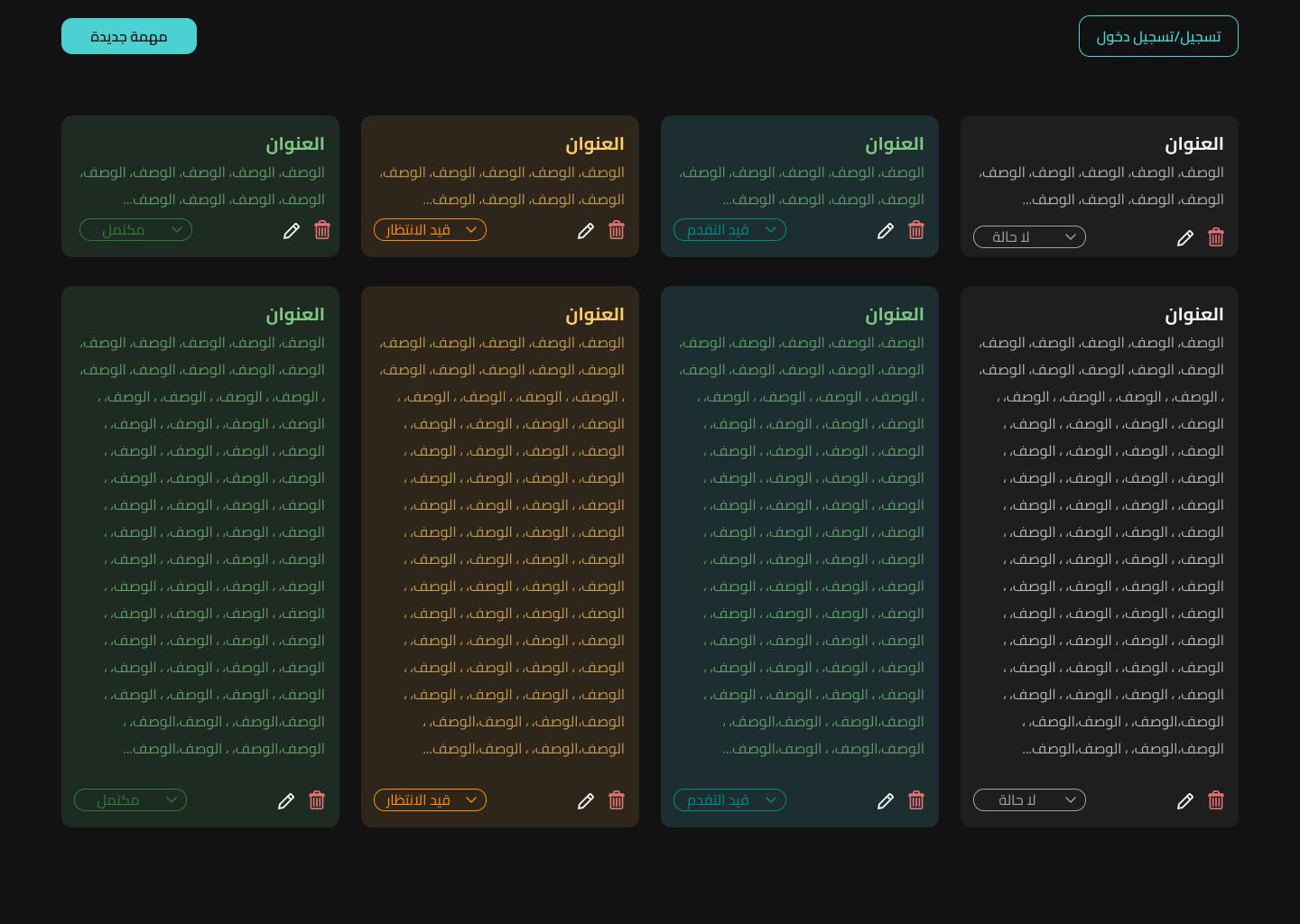The width and height of the screenshot is (1300, 924).
Task: Select the 'العنوان' title on the short gray card
Action: pyautogui.click(x=1194, y=143)
